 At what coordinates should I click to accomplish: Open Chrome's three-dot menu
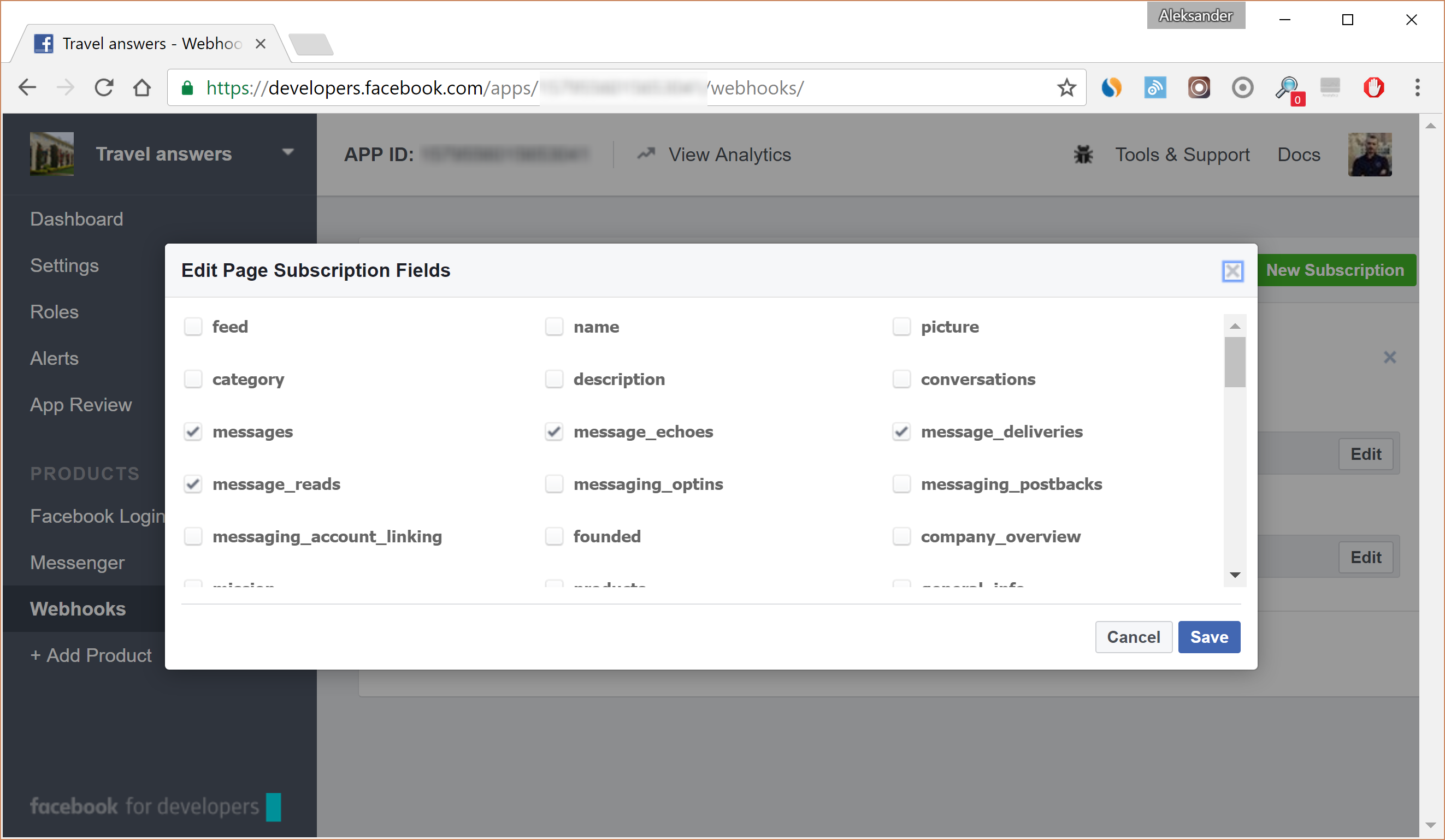pos(1418,87)
